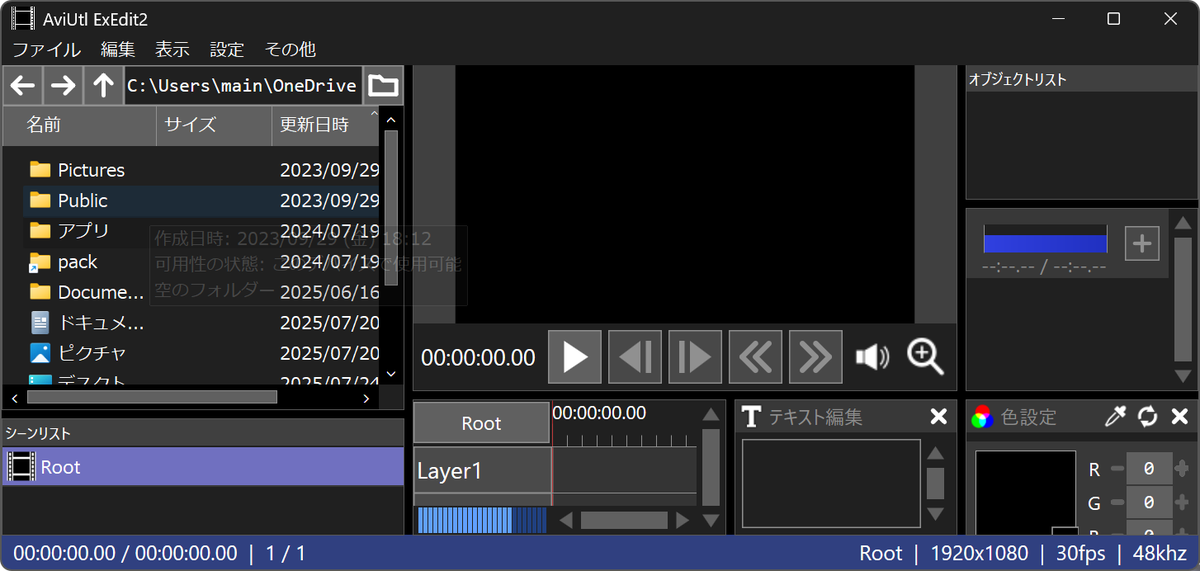Select the Docume... folder
This screenshot has width=1200, height=571.
[200, 292]
